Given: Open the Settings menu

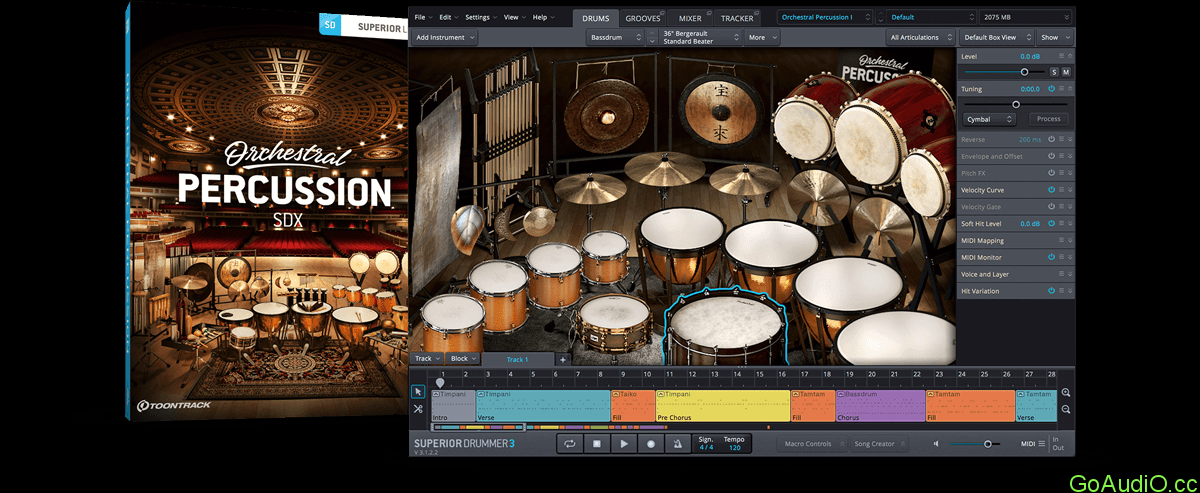Looking at the screenshot, I should pos(480,18).
